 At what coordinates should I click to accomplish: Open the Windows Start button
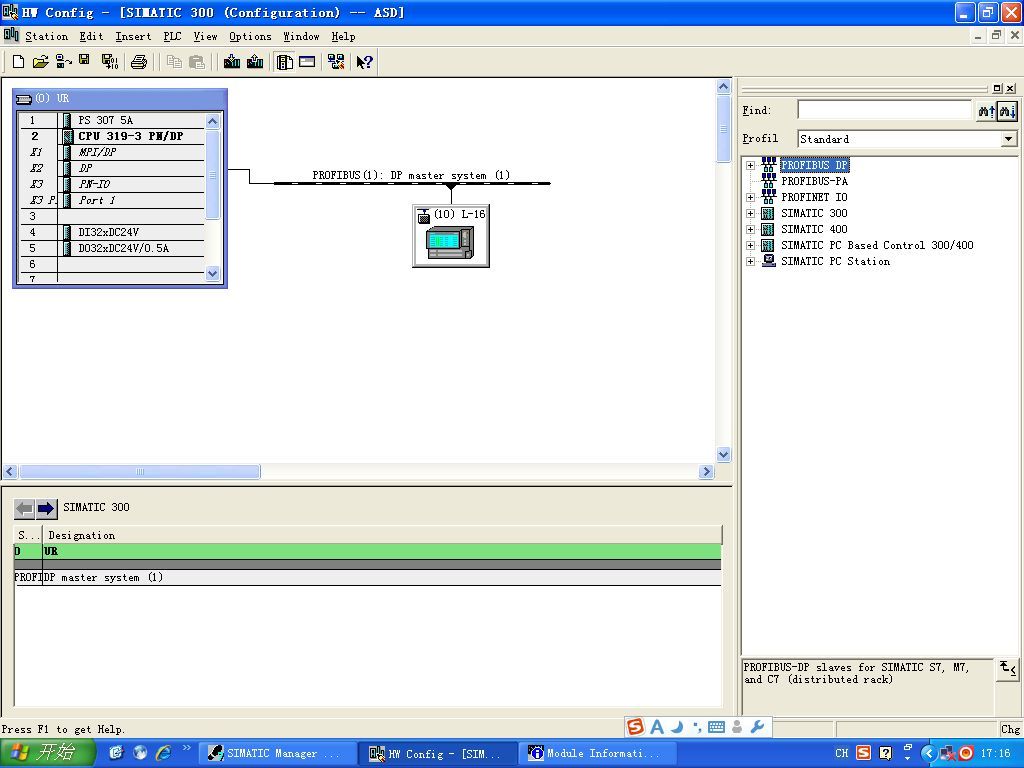pyautogui.click(x=47, y=753)
